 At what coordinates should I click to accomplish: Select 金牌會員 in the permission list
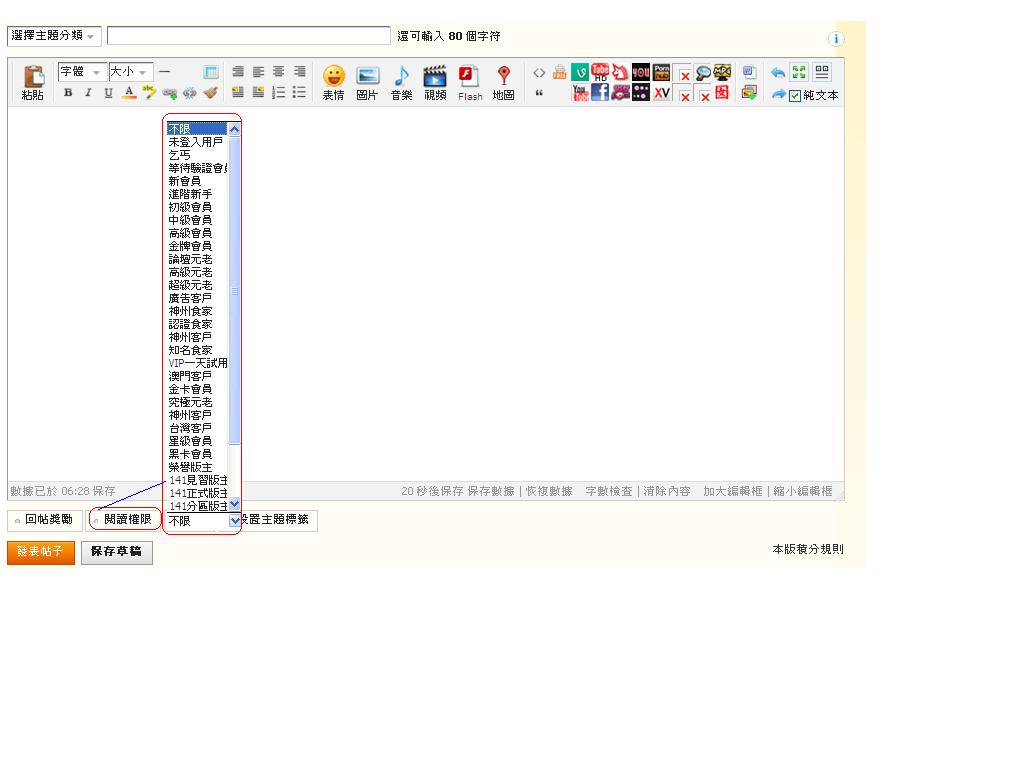(190, 246)
